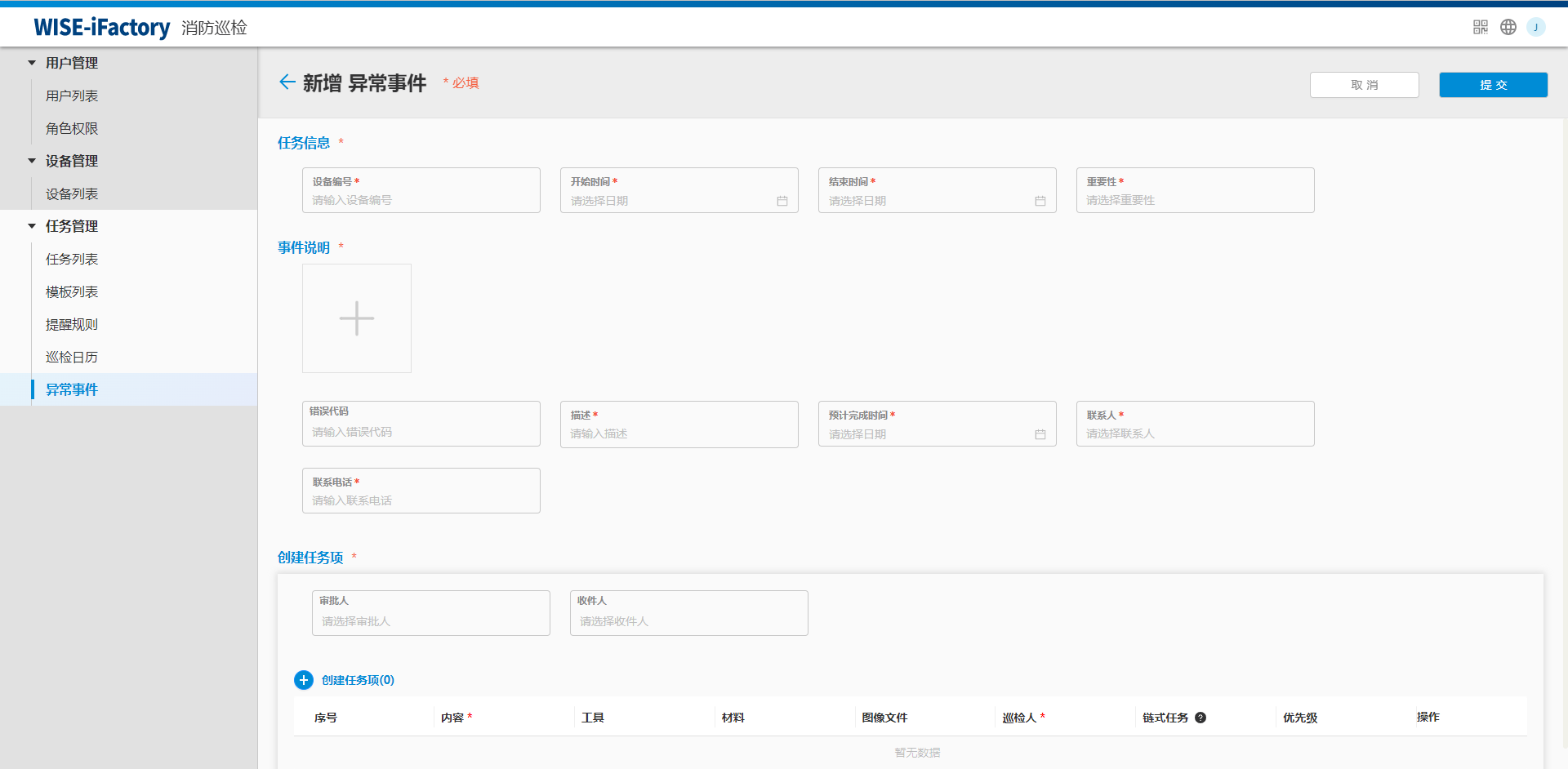This screenshot has width=1568, height=769.
Task: Click calendar icon in 预计完成时间 field
Action: pyautogui.click(x=1040, y=434)
